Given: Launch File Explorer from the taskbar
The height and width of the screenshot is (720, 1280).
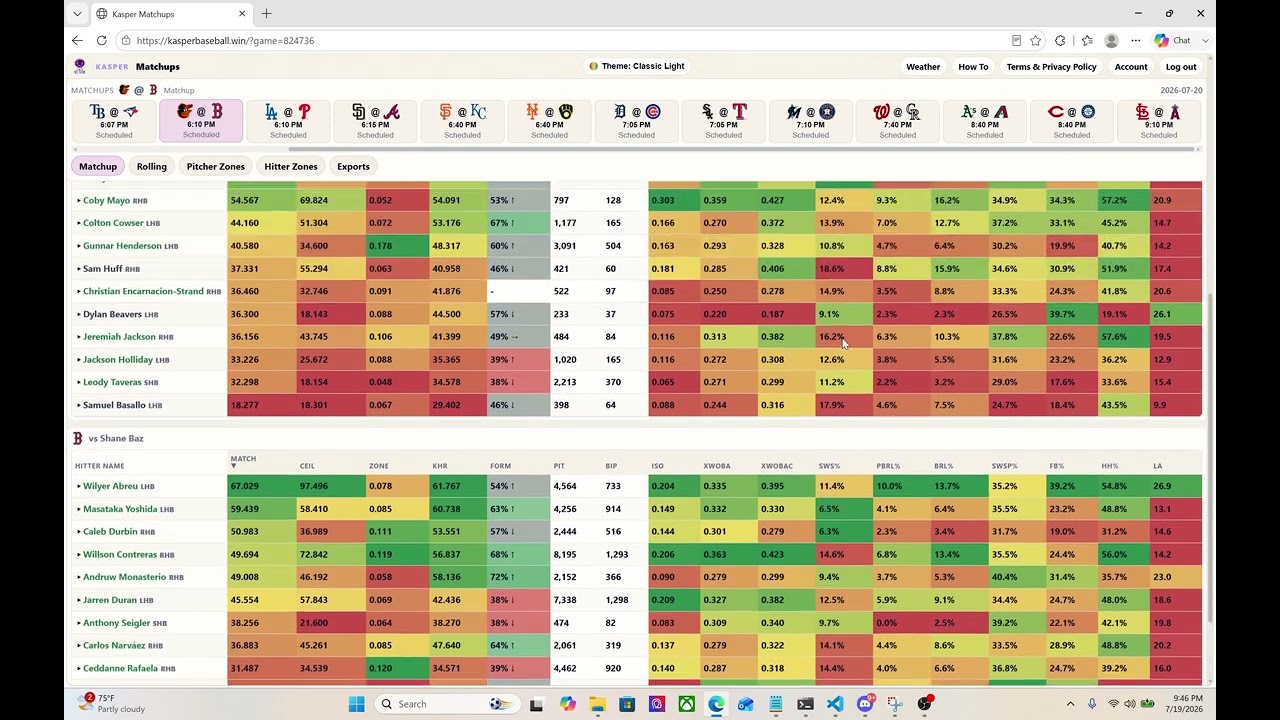Looking at the screenshot, I should pyautogui.click(x=597, y=704).
